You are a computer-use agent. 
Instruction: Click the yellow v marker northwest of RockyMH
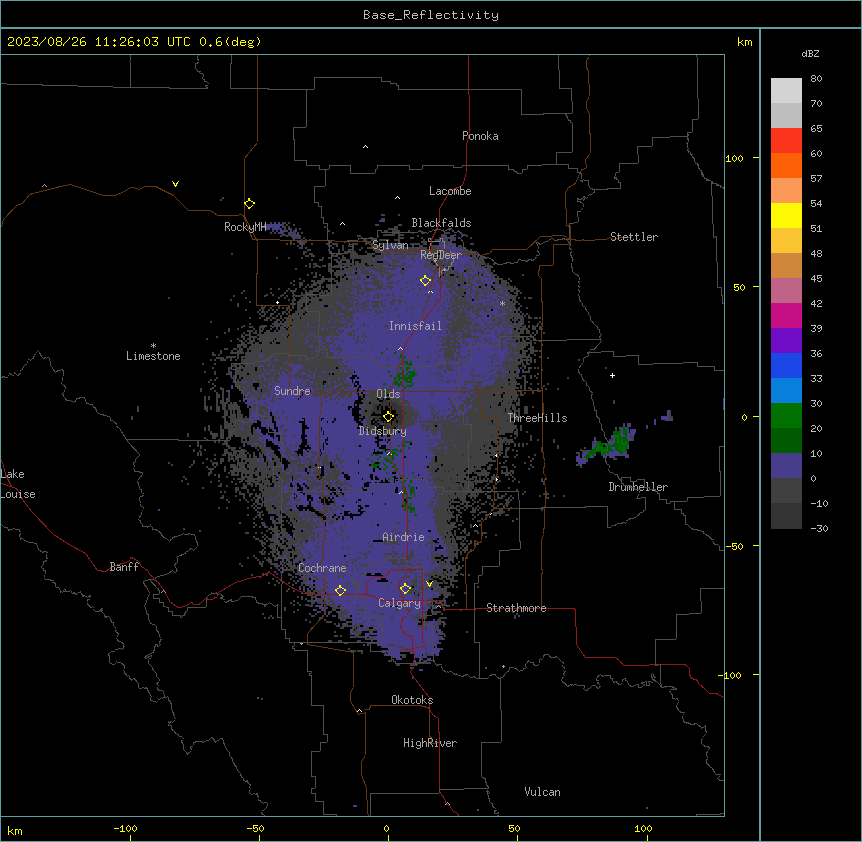pyautogui.click(x=175, y=184)
